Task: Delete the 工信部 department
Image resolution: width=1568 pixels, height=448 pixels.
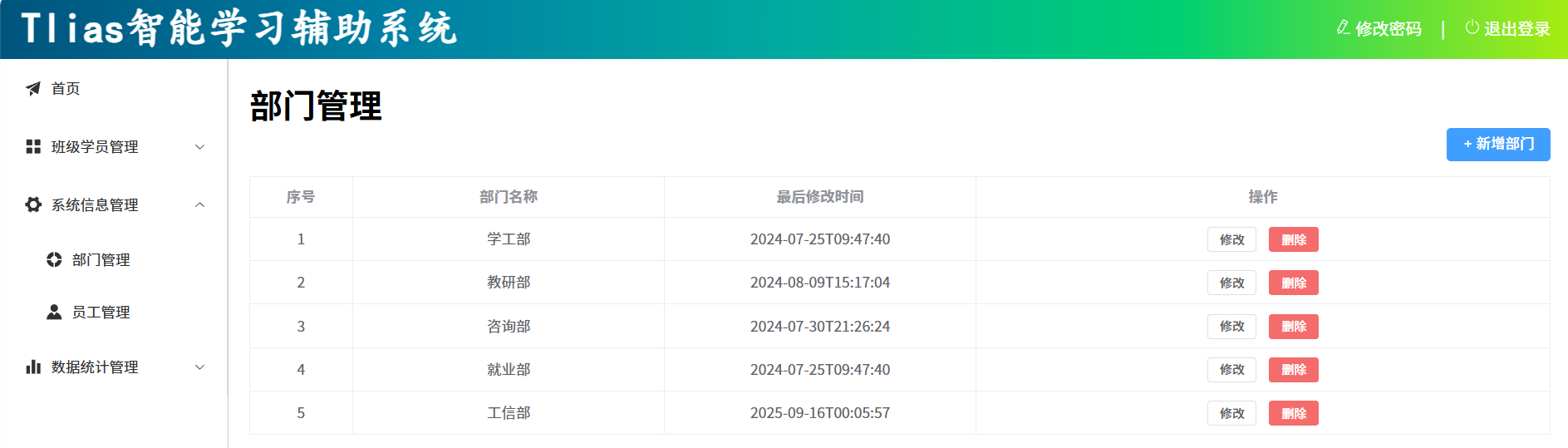Action: (1293, 413)
